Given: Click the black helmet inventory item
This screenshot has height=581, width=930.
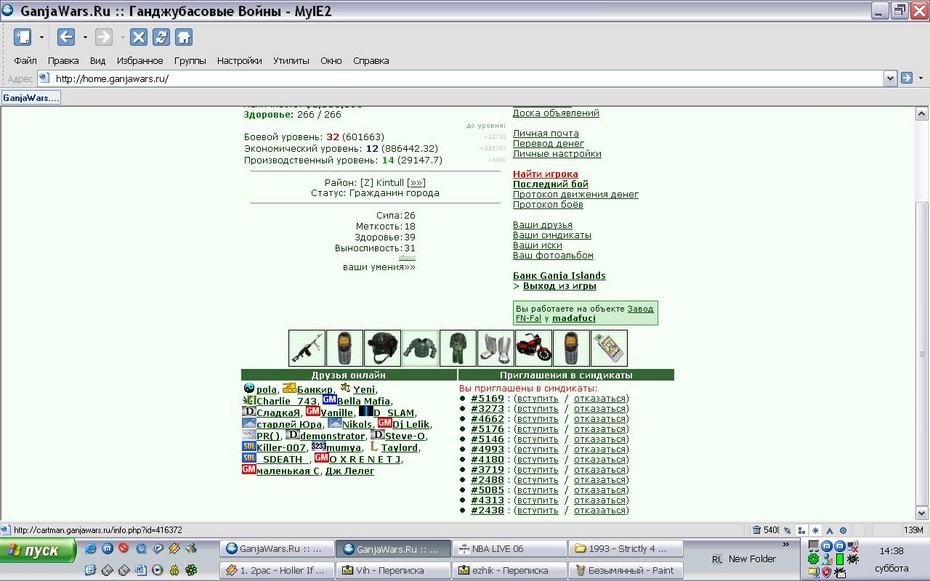Looking at the screenshot, I should (382, 348).
